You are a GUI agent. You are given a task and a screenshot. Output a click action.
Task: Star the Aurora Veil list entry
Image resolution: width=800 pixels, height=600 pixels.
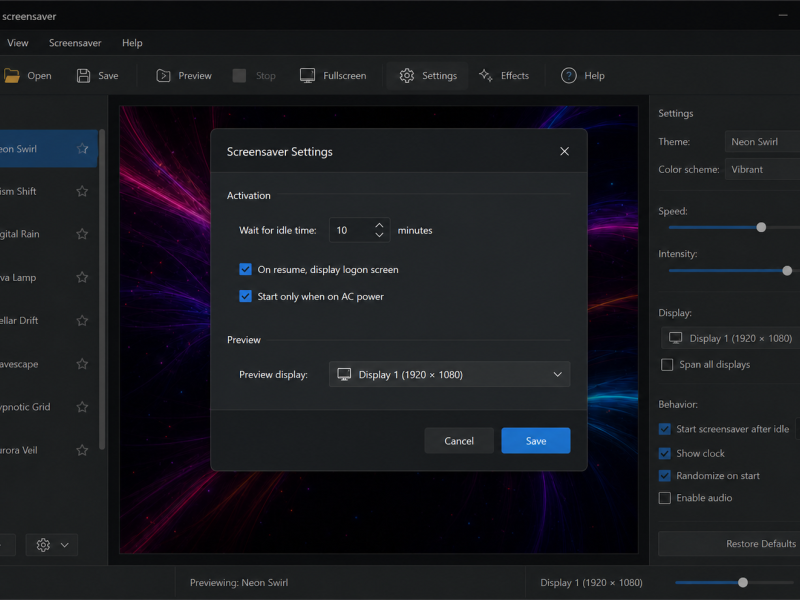click(x=82, y=450)
